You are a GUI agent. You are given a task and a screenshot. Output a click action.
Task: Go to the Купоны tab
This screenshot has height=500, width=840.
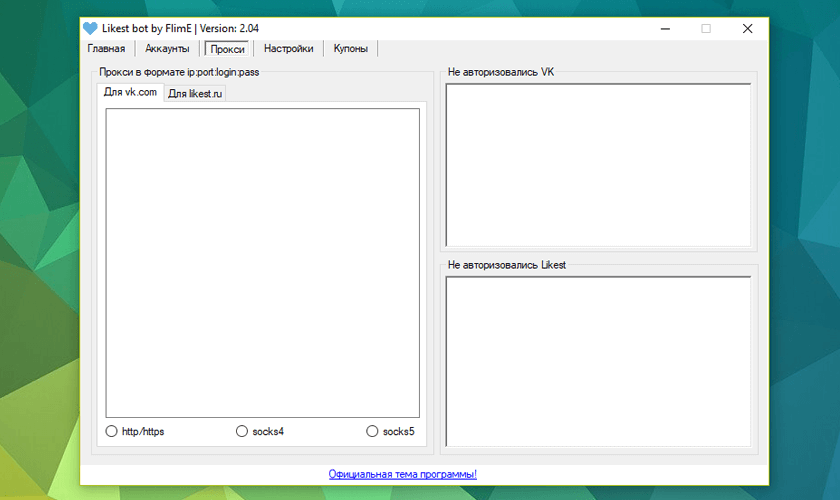pos(350,49)
